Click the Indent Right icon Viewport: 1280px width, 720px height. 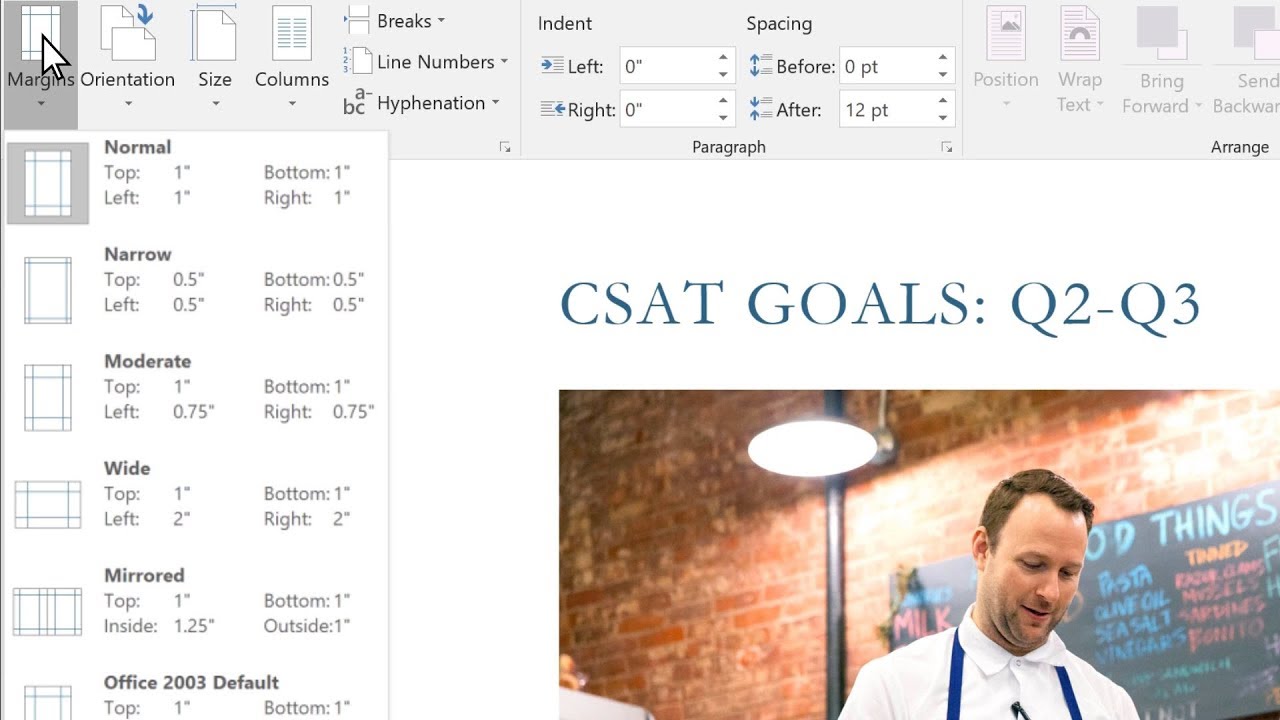click(552, 109)
